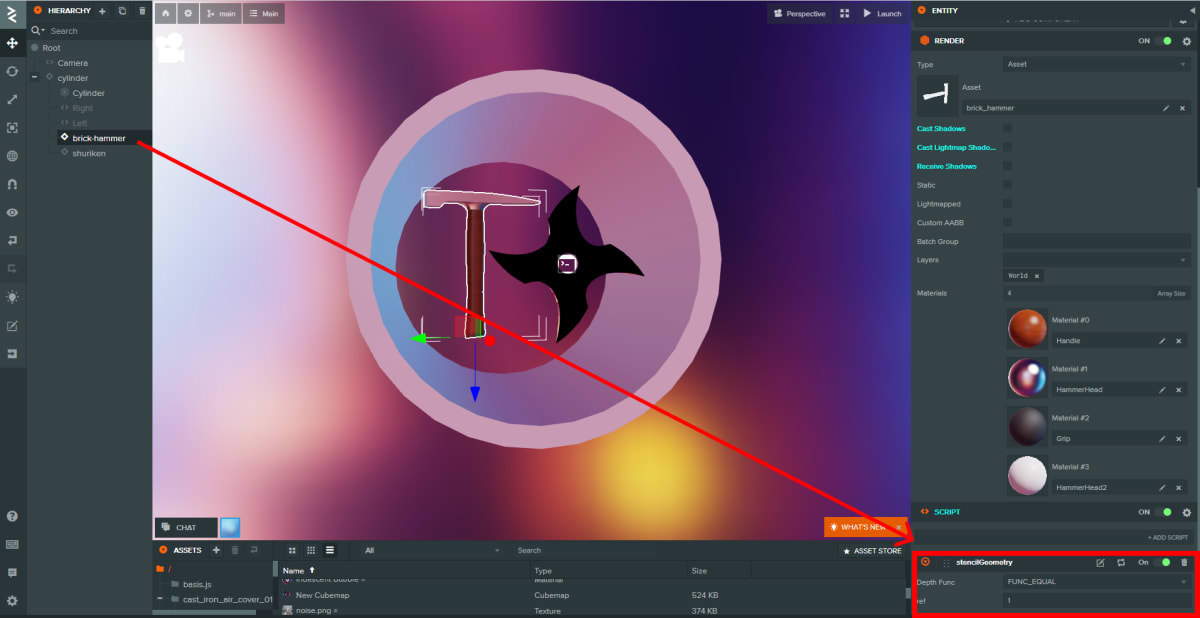Image resolution: width=1200 pixels, height=618 pixels.
Task: Select the Scale gizmo tool
Action: [12, 99]
